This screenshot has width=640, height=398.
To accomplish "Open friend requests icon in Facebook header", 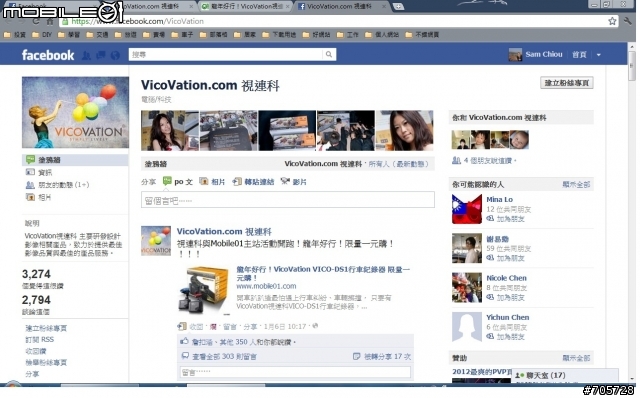I will point(86,55).
